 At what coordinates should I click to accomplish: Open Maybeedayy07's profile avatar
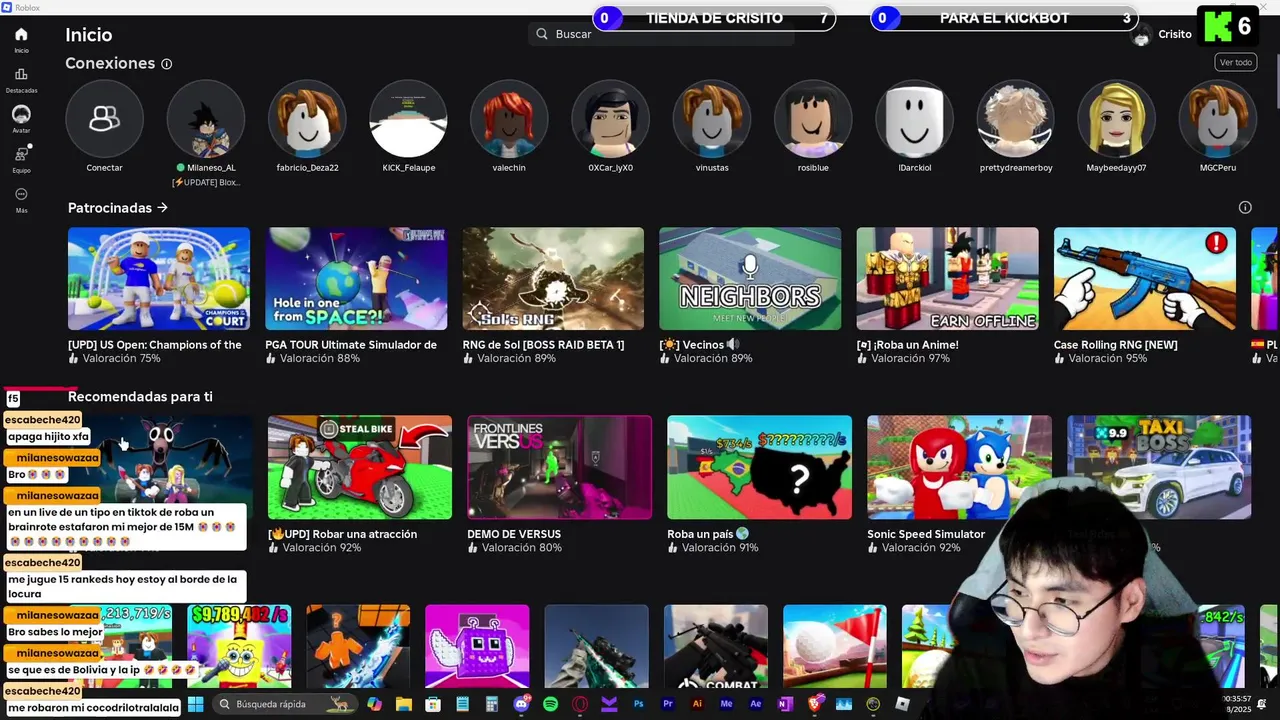[x=1116, y=119]
